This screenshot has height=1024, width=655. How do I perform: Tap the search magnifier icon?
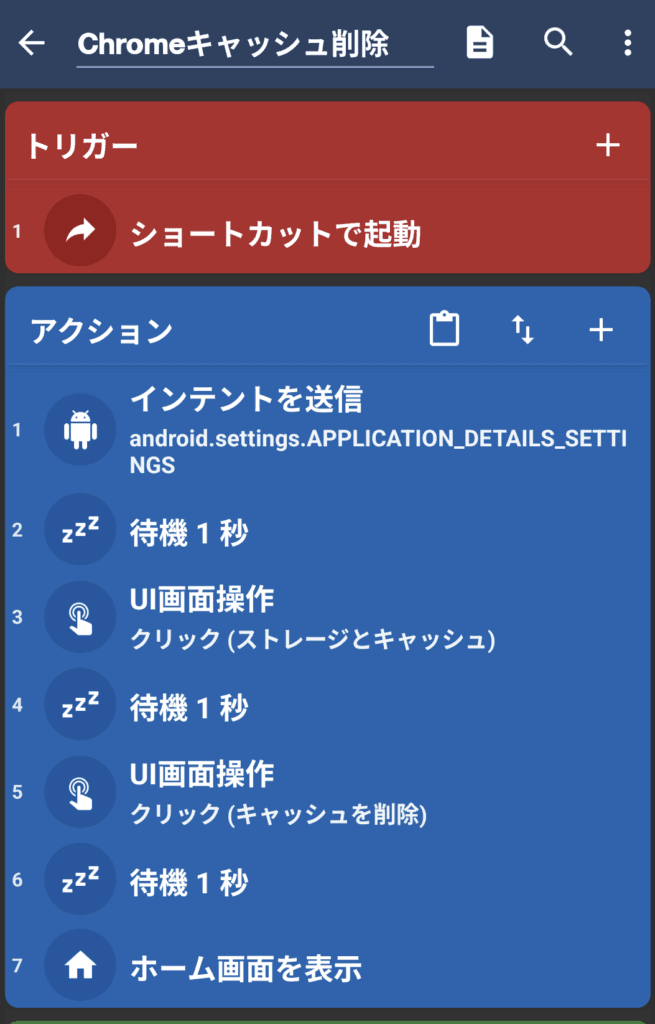click(557, 42)
